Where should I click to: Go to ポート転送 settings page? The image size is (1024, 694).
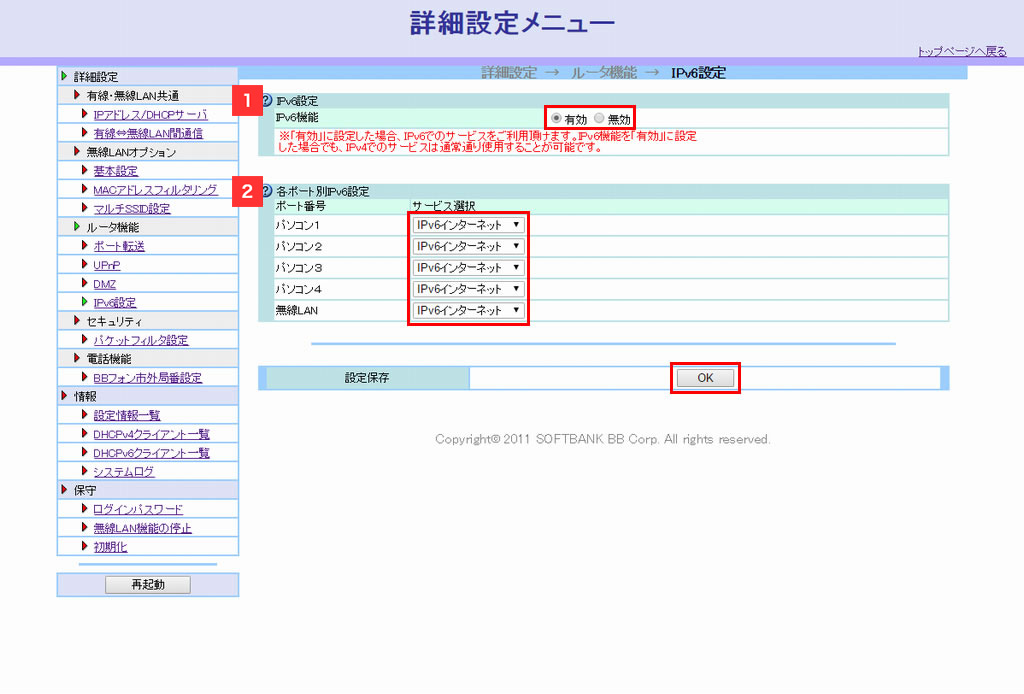[x=119, y=246]
